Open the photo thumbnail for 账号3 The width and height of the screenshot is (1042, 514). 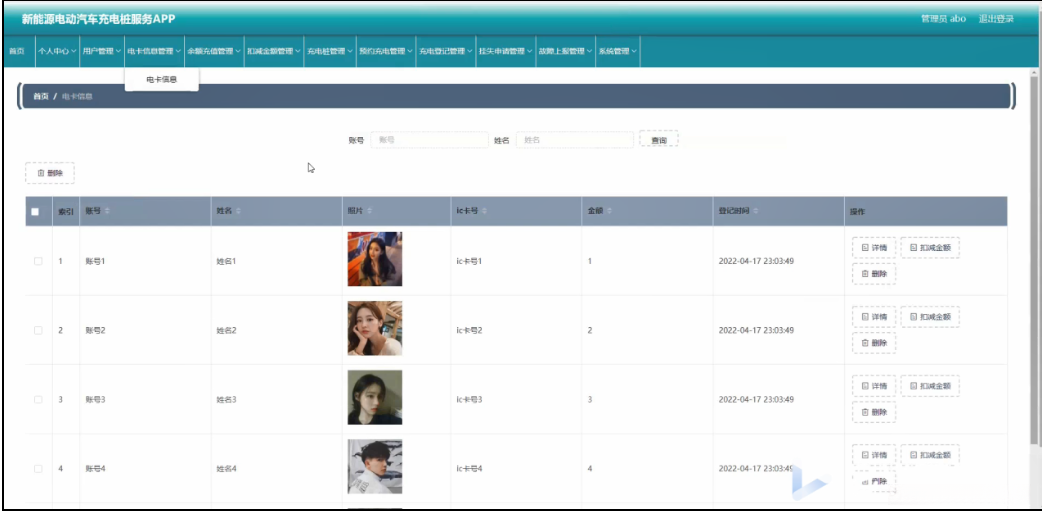[x=375, y=397]
